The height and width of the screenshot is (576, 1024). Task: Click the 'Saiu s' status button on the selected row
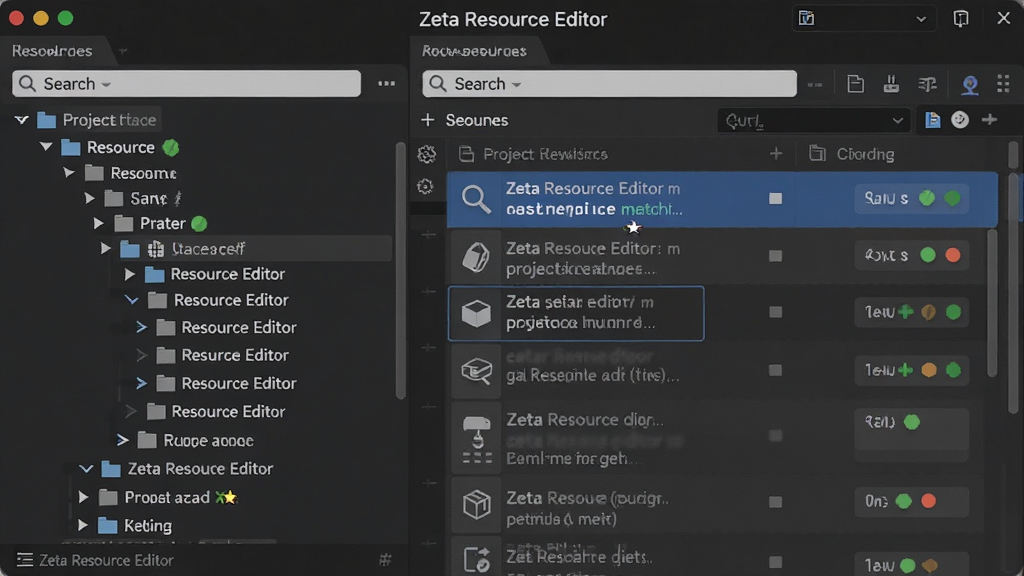pyautogui.click(x=911, y=198)
